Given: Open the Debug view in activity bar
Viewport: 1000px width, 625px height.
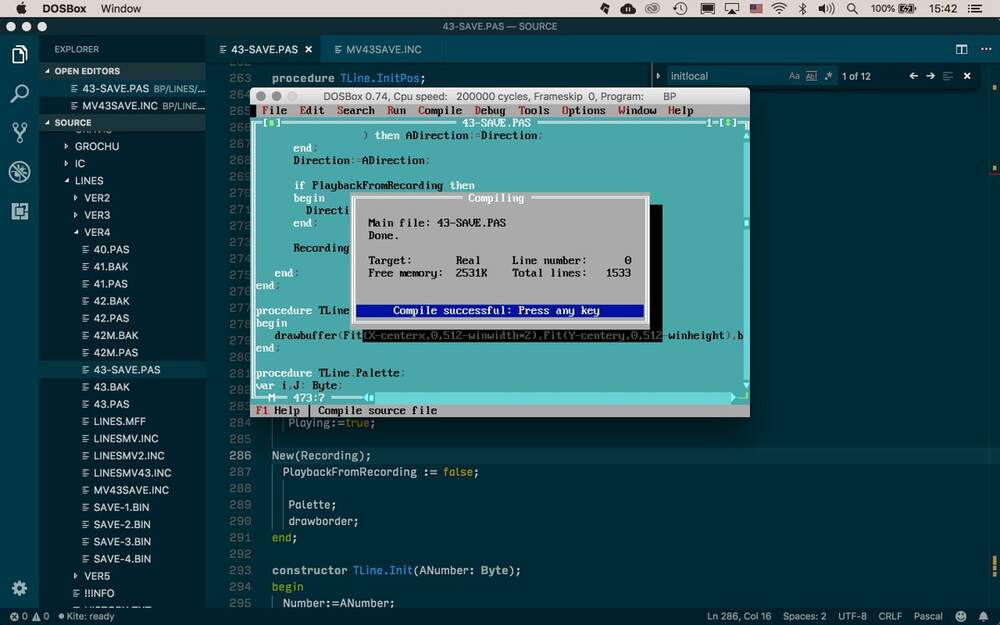Looking at the screenshot, I should pyautogui.click(x=19, y=172).
